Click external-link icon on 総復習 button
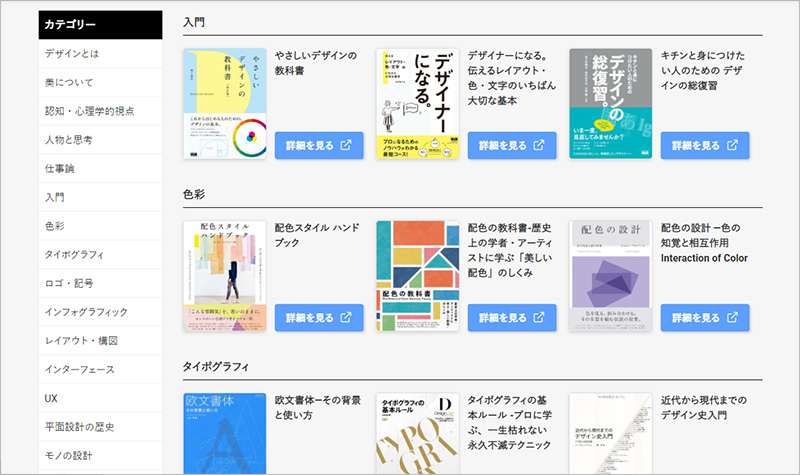The image size is (800, 475). [732, 145]
